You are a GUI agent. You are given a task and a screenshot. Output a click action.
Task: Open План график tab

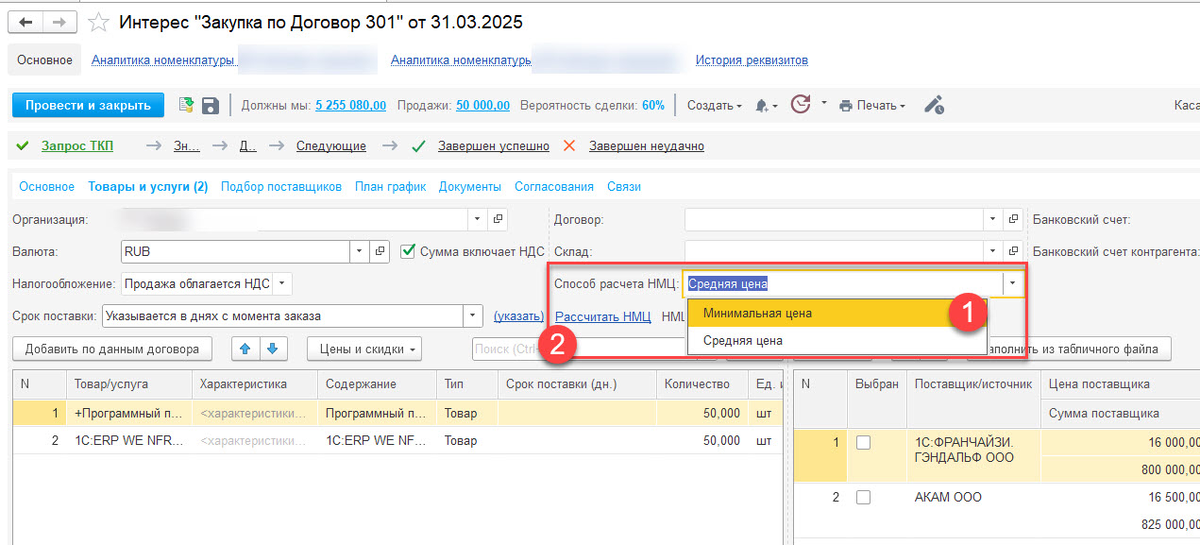click(x=390, y=186)
